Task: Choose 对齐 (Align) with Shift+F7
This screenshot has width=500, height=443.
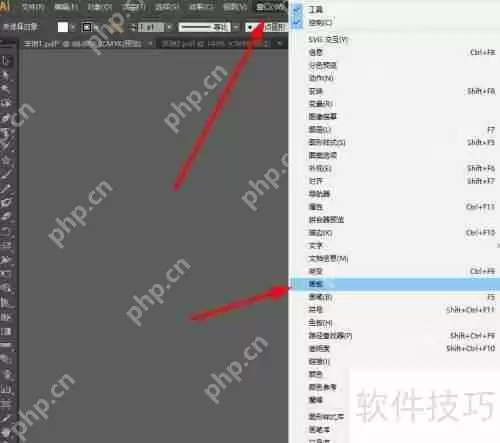Action: pos(394,181)
